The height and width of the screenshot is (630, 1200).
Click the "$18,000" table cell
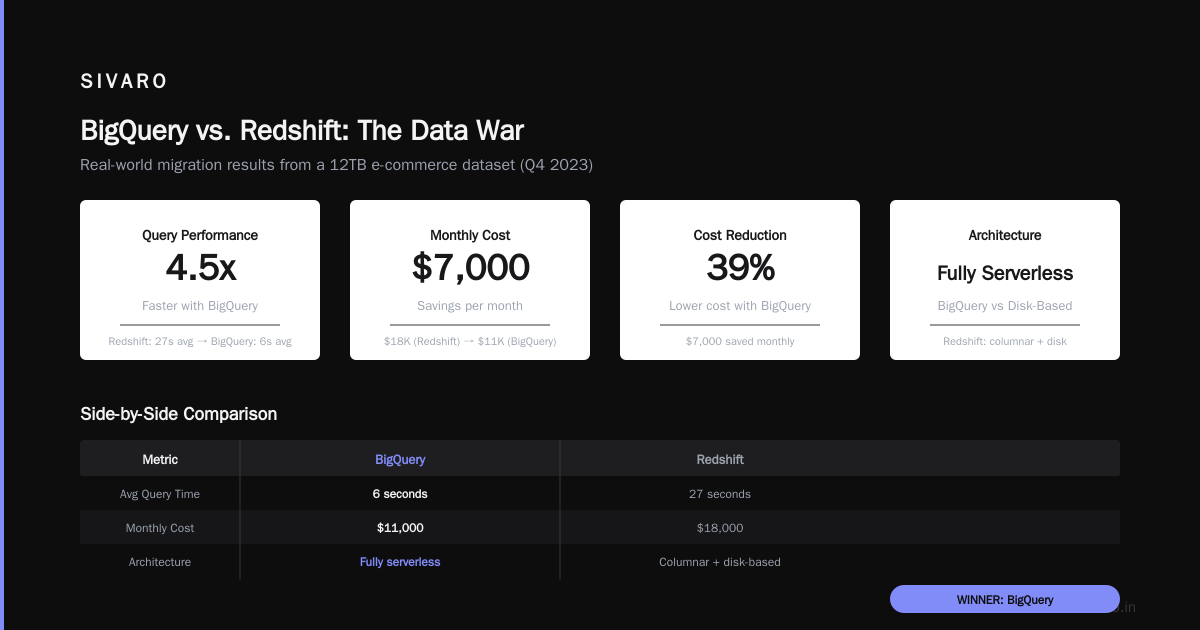pos(720,528)
